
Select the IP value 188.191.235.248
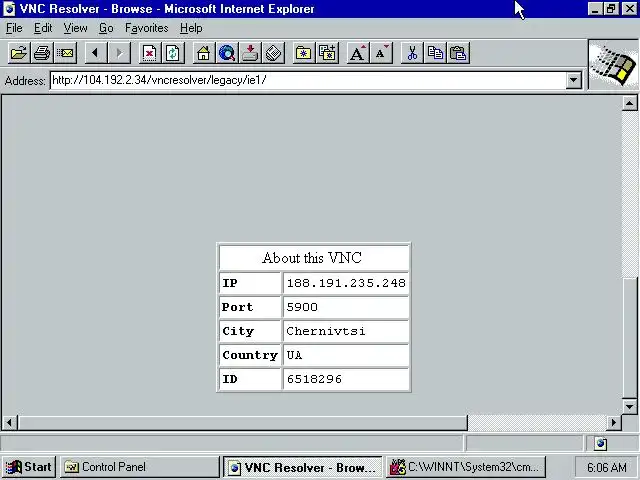point(346,283)
